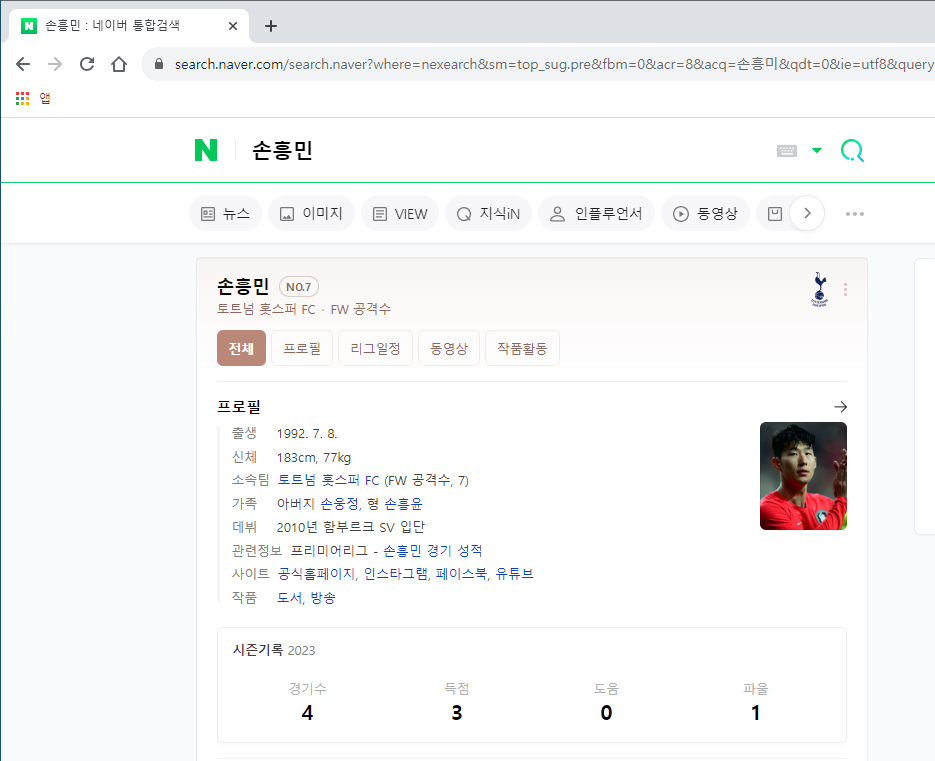
Task: Open the 인스타그램 site link
Action: coord(396,574)
